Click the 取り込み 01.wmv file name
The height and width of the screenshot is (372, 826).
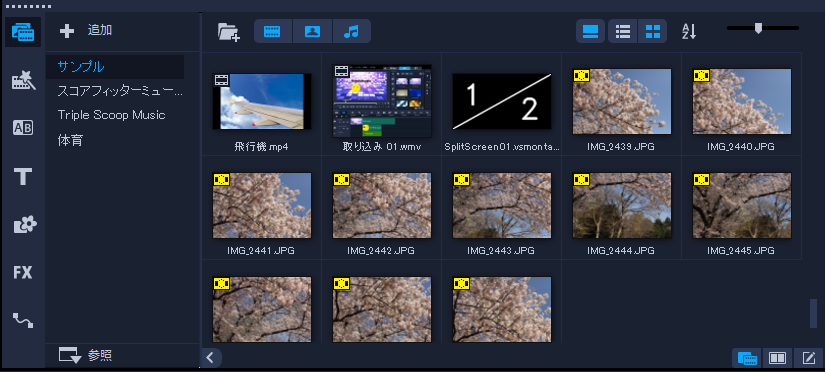(382, 147)
